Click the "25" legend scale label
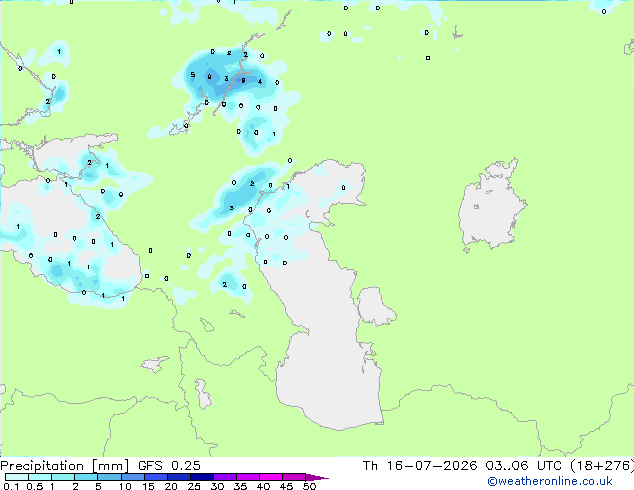The height and width of the screenshot is (490, 634). [x=194, y=486]
